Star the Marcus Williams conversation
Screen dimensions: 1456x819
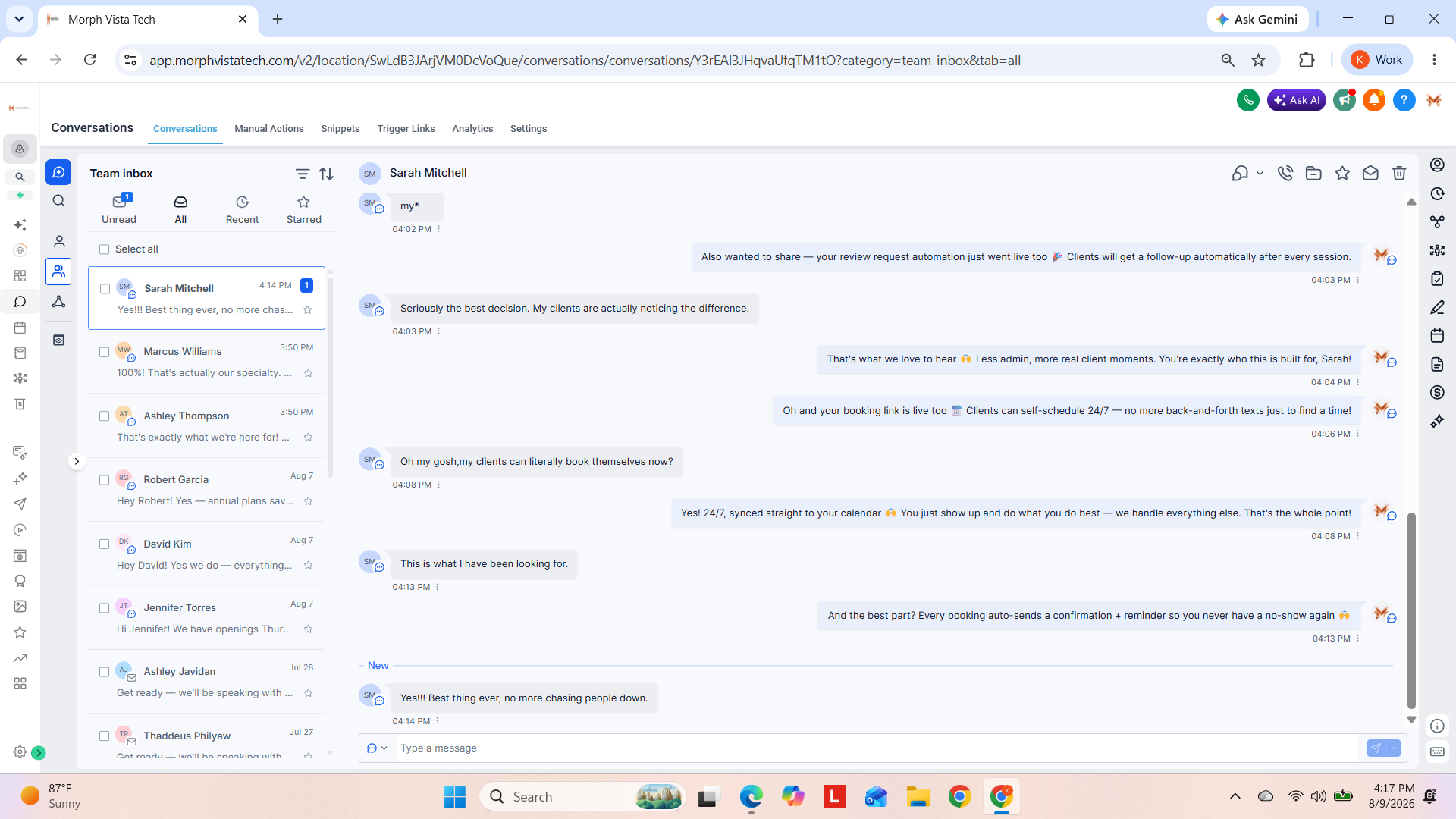coord(308,373)
